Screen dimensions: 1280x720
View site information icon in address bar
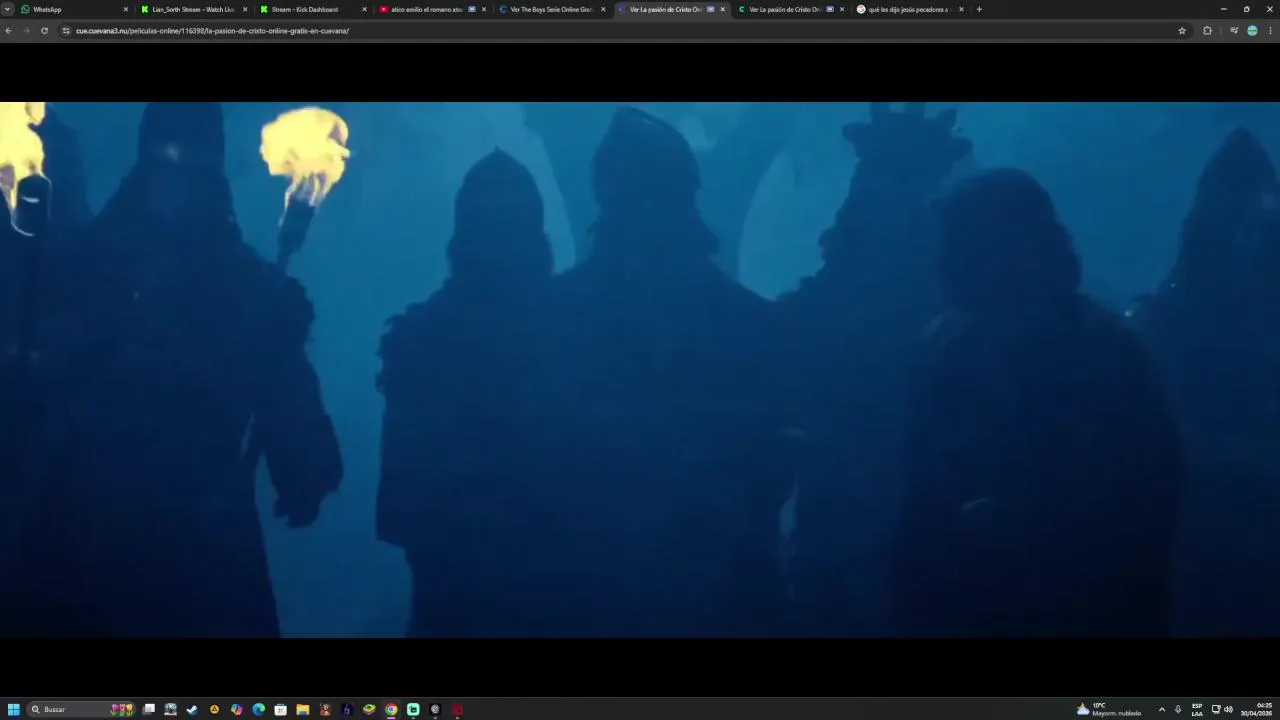point(66,31)
